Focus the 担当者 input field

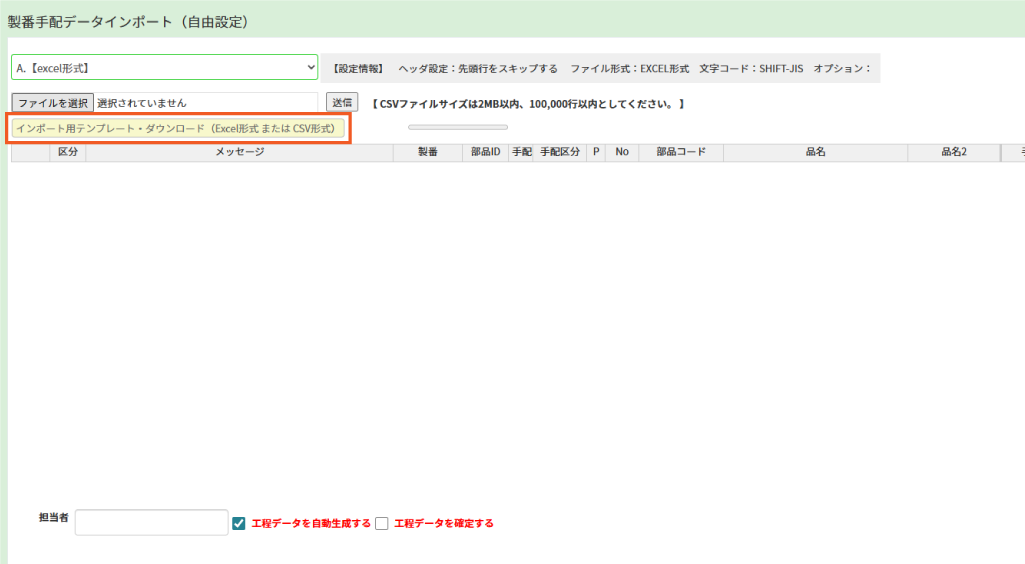151,522
